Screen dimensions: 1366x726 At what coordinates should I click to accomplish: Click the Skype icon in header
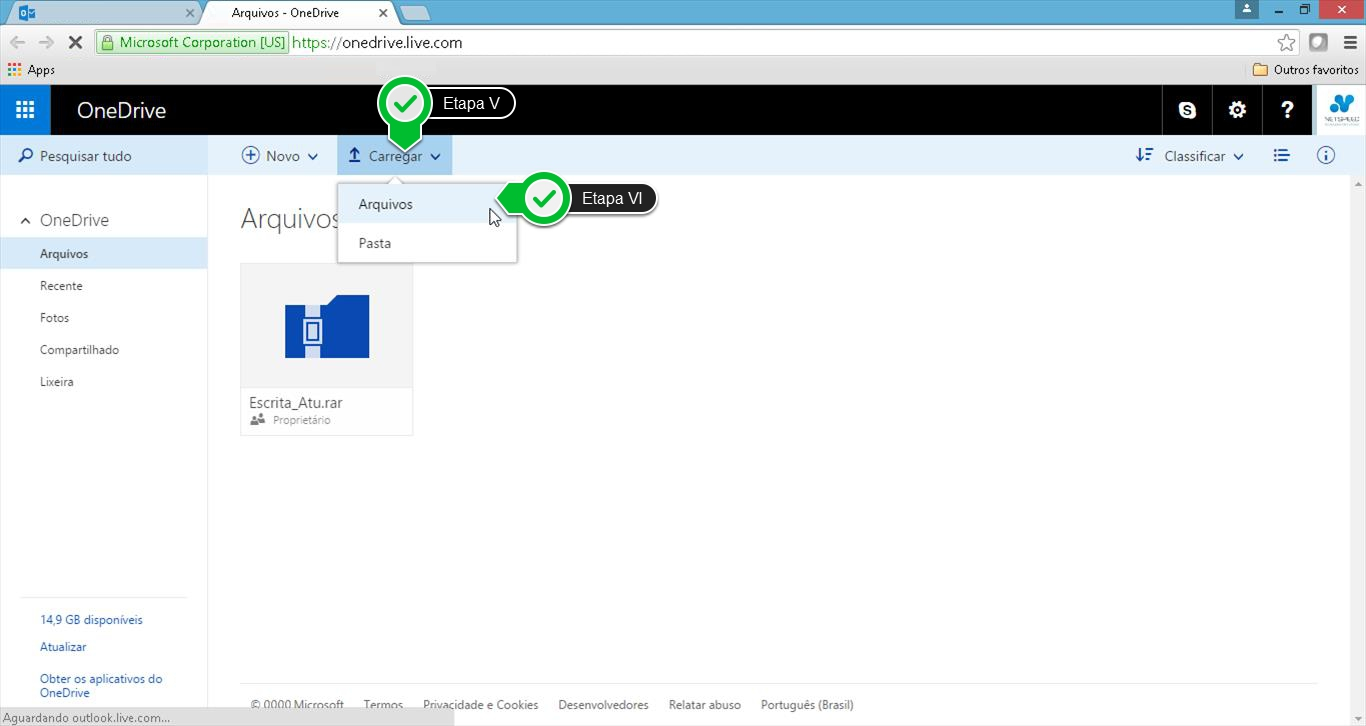point(1187,110)
